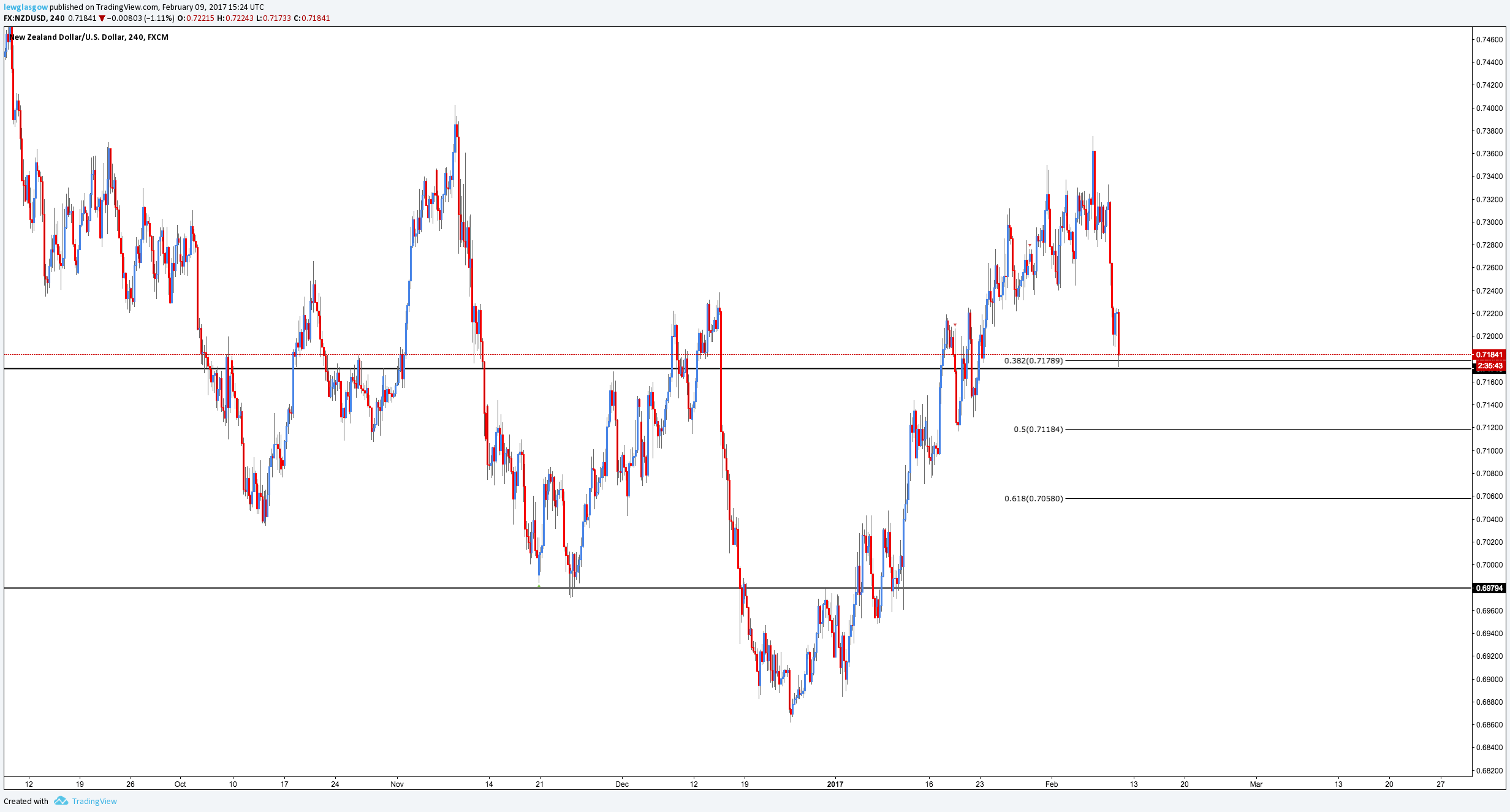Viewport: 1510px width, 812px height.
Task: Select the FX:NZDUSD, 240 symbol label
Action: click(34, 18)
